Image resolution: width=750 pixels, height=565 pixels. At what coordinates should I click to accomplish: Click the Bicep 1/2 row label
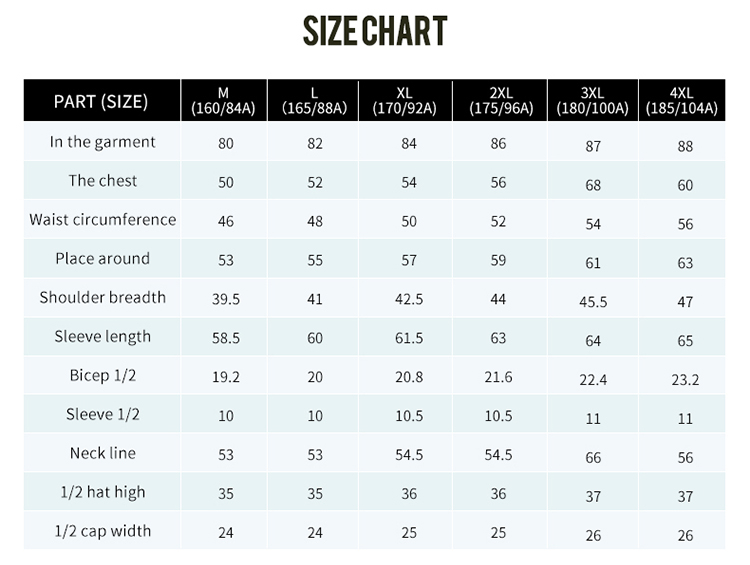[103, 376]
